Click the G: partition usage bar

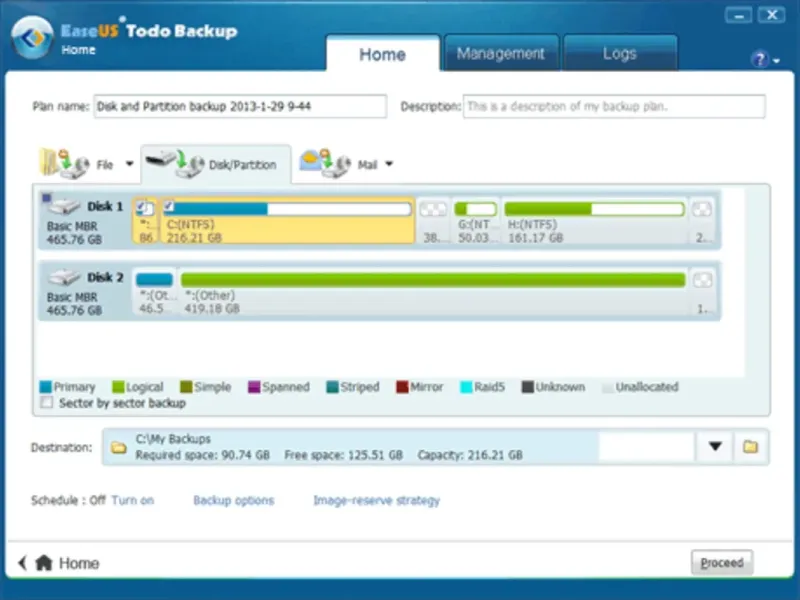point(476,209)
